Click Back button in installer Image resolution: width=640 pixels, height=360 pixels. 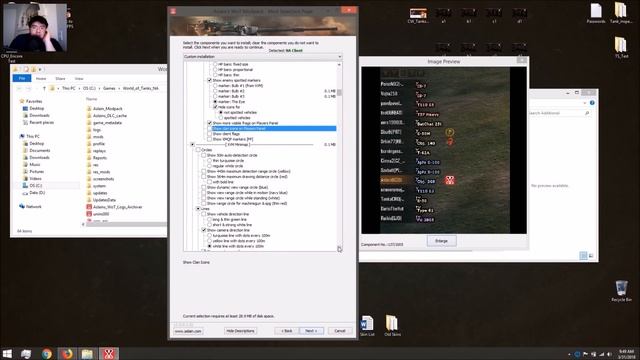(287, 331)
